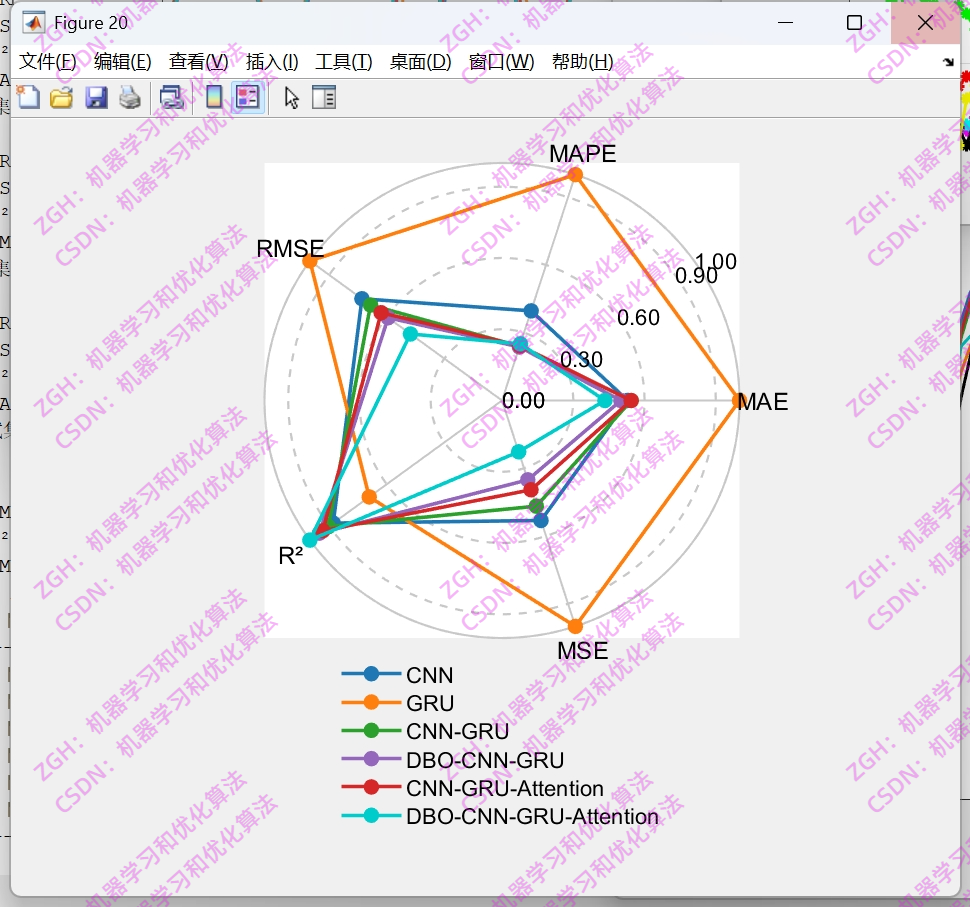Screen dimensions: 970x907
Task: Dock the figure using the corner arrow
Action: click(948, 62)
